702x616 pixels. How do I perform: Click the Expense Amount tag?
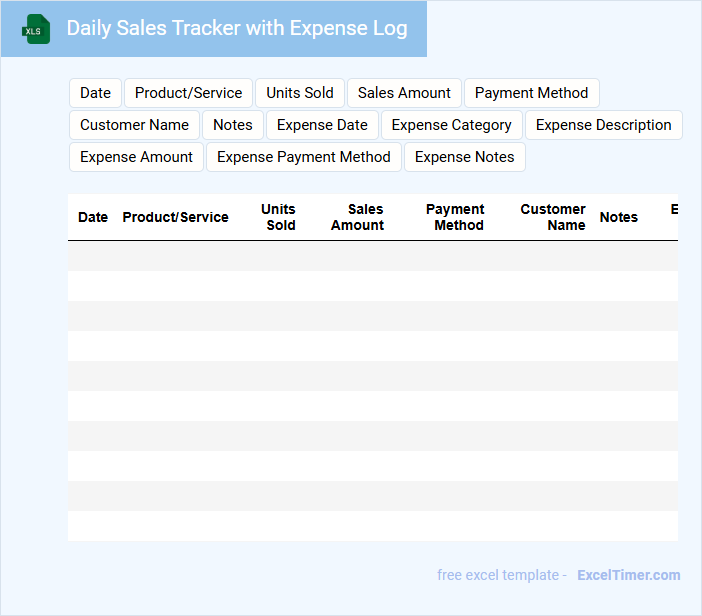point(137,157)
